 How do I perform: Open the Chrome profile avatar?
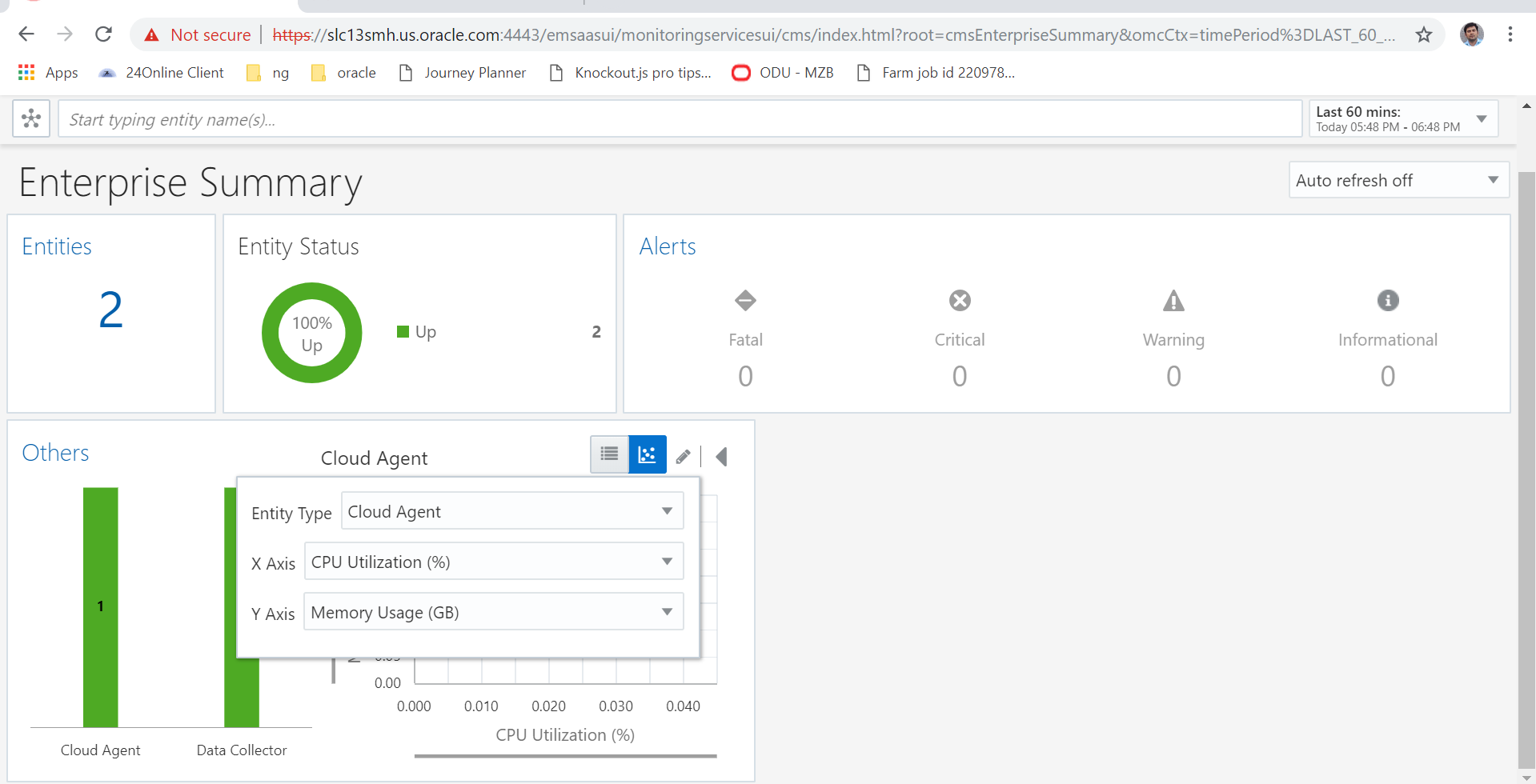[x=1471, y=34]
